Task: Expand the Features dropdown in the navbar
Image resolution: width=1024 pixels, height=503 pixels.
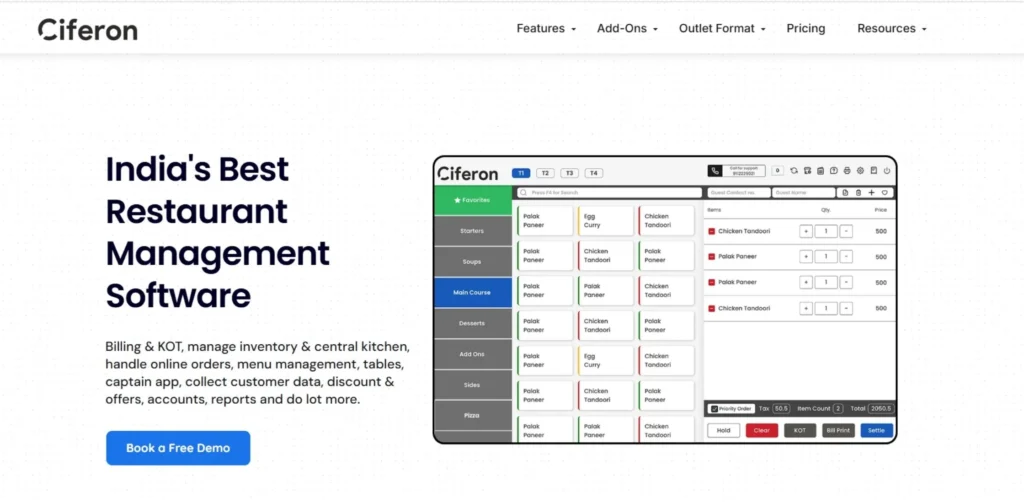Action: point(546,29)
